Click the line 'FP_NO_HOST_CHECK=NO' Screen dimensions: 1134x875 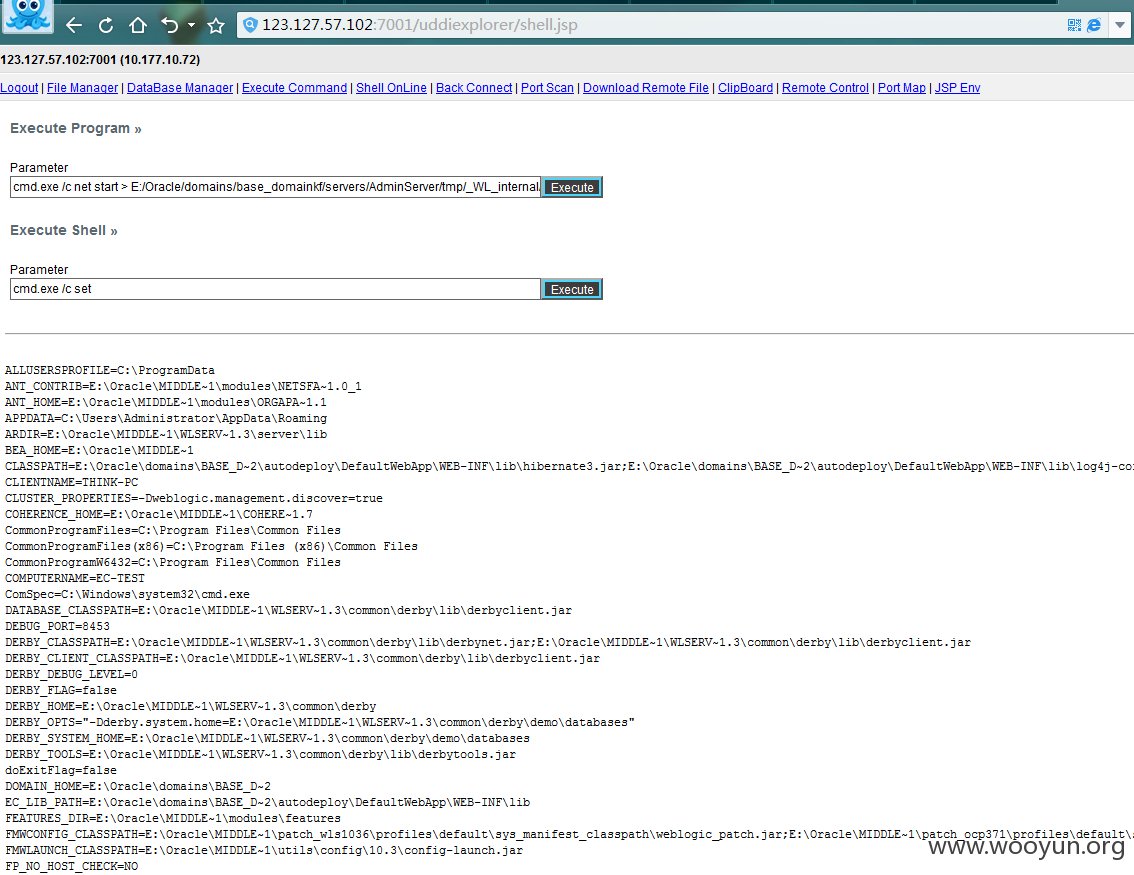pyautogui.click(x=72, y=866)
